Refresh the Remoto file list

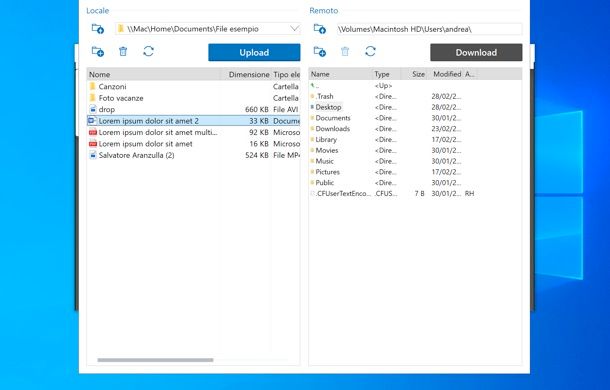point(370,51)
